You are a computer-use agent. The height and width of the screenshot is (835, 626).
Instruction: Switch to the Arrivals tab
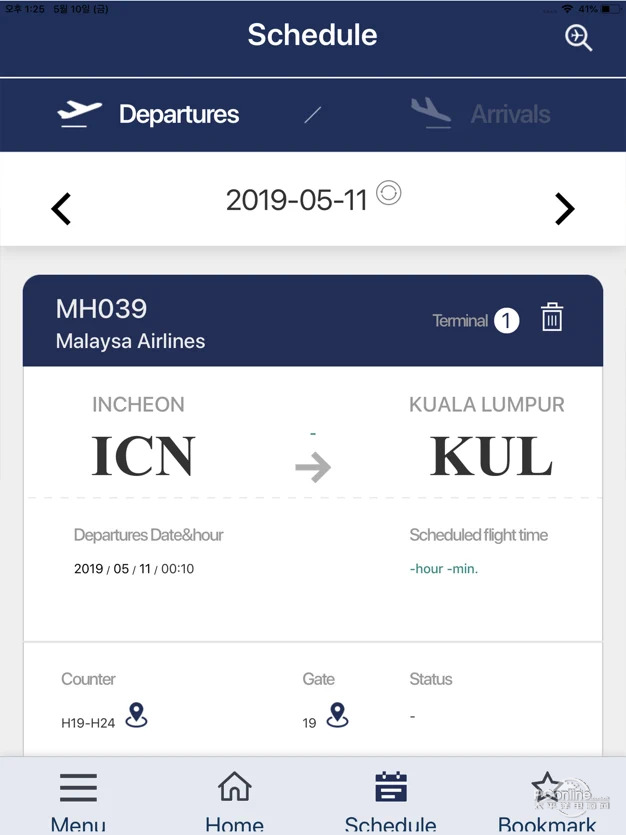(481, 114)
